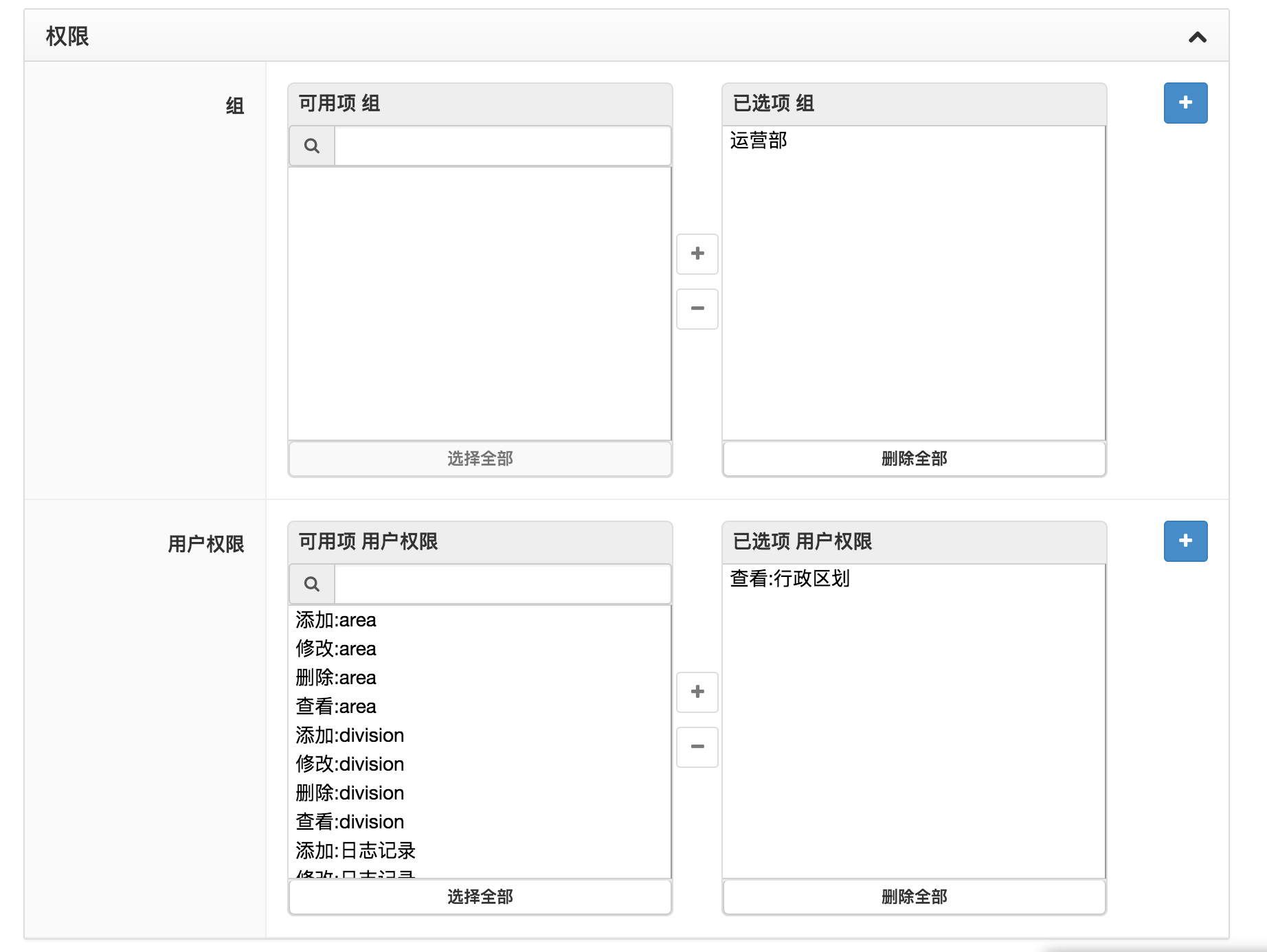Select the 添加:日志记录 permission

point(480,851)
